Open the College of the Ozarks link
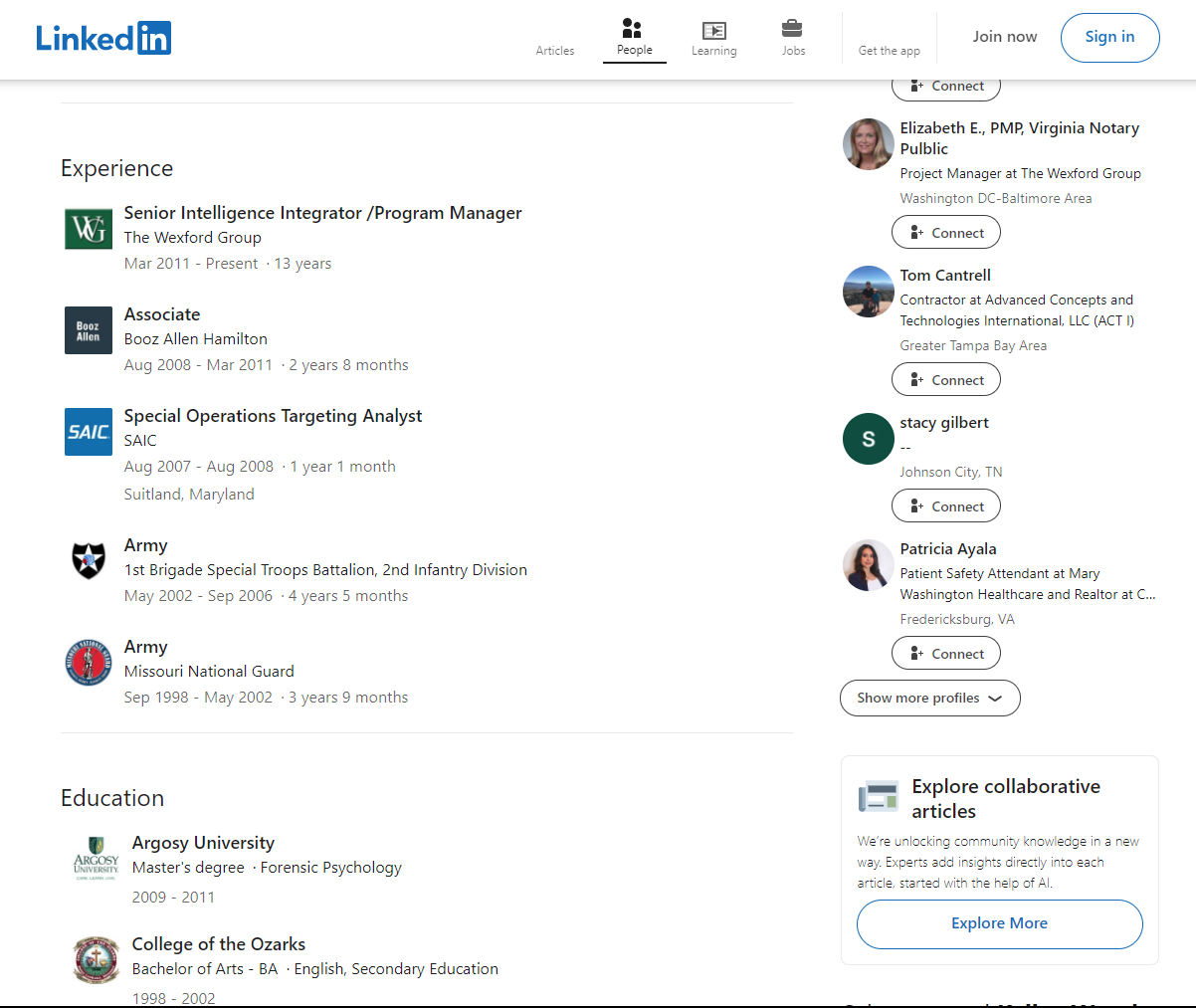 click(x=219, y=944)
